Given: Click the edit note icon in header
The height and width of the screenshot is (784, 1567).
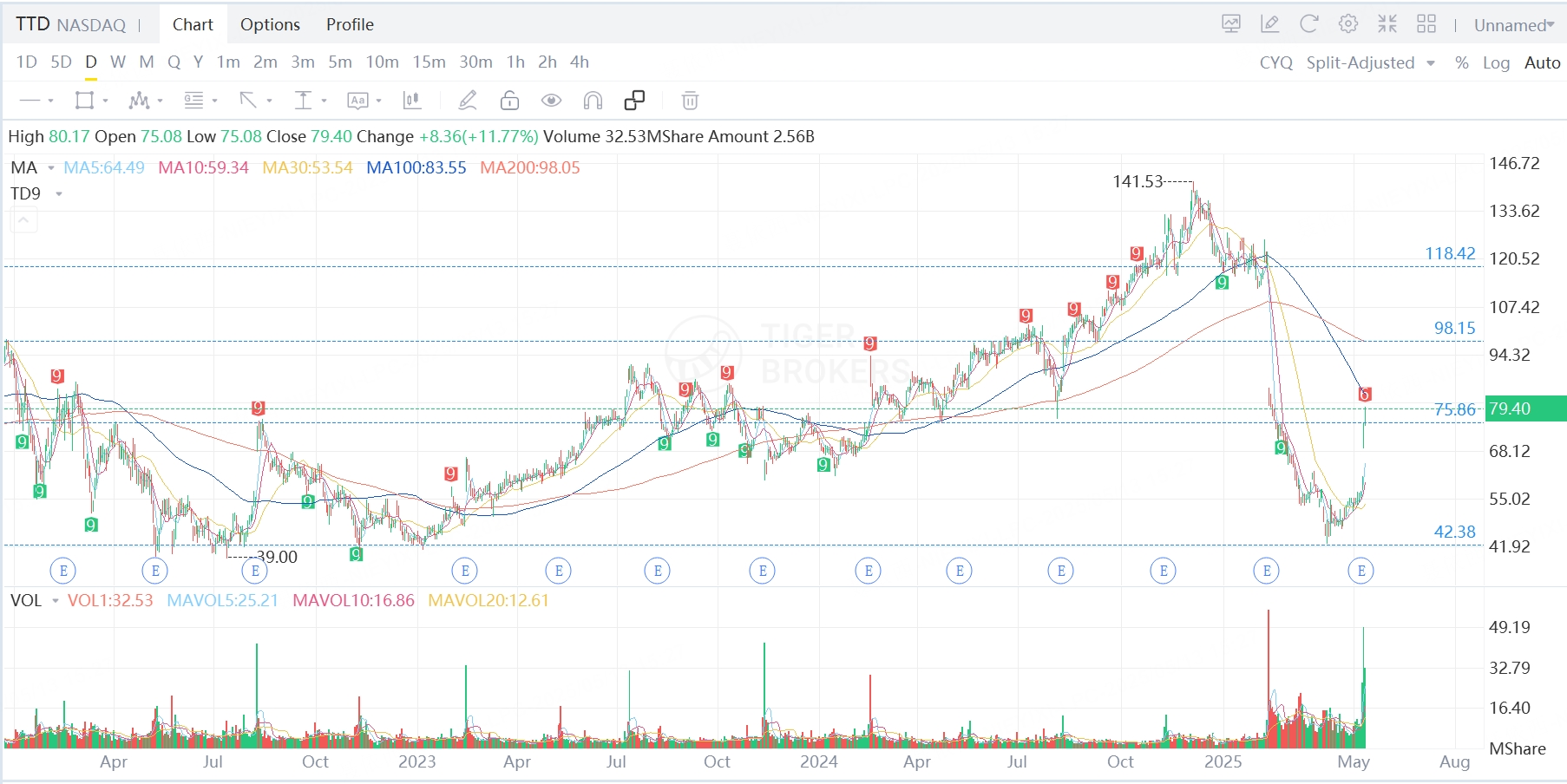Looking at the screenshot, I should click(x=1270, y=24).
